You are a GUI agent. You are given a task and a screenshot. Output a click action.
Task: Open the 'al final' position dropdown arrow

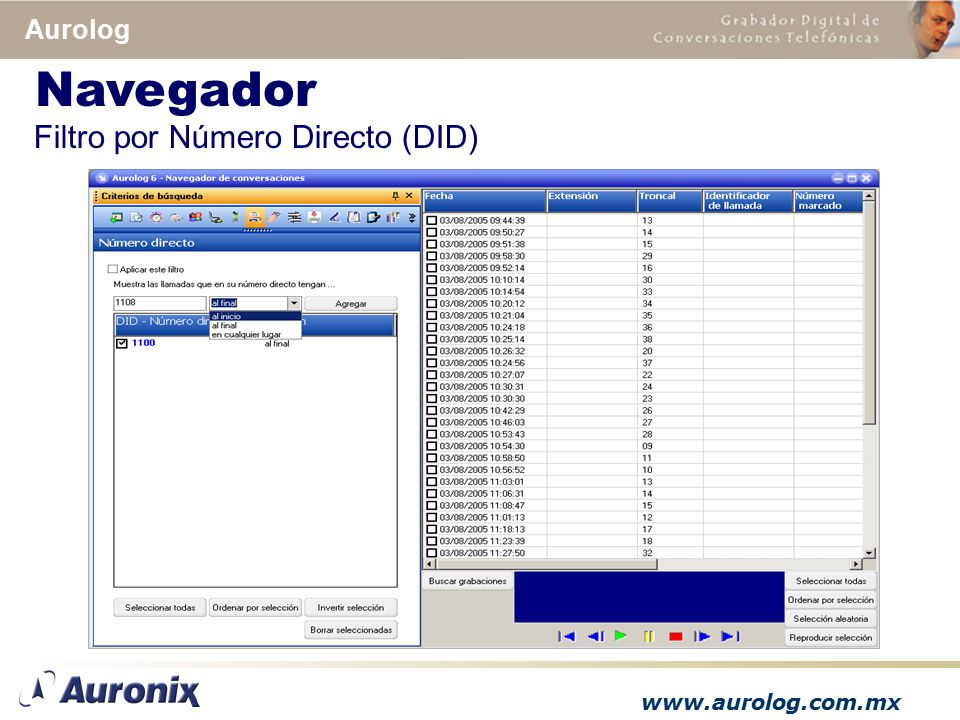[294, 303]
